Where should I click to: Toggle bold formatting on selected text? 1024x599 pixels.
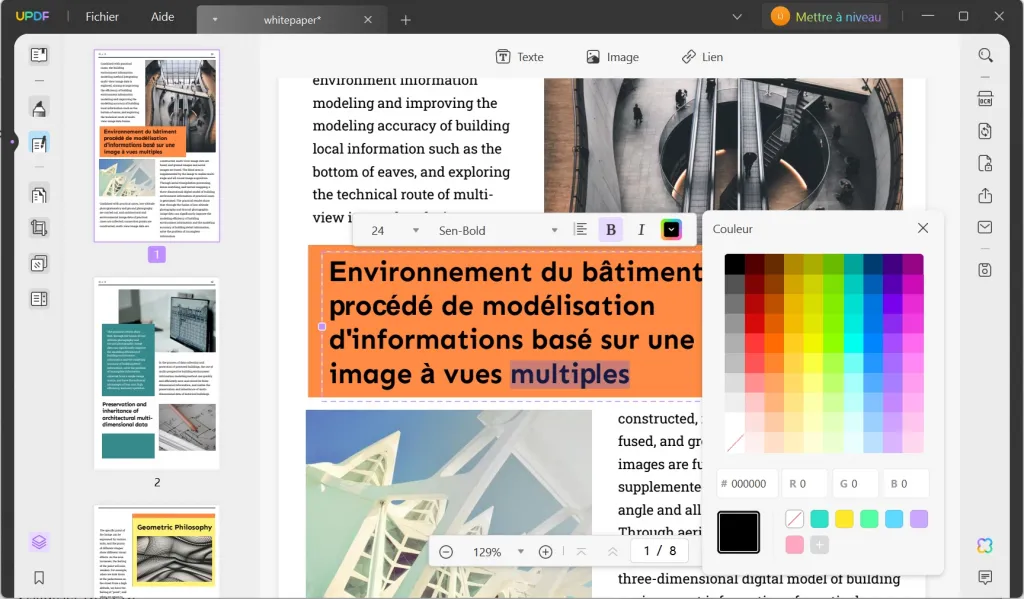click(x=610, y=229)
